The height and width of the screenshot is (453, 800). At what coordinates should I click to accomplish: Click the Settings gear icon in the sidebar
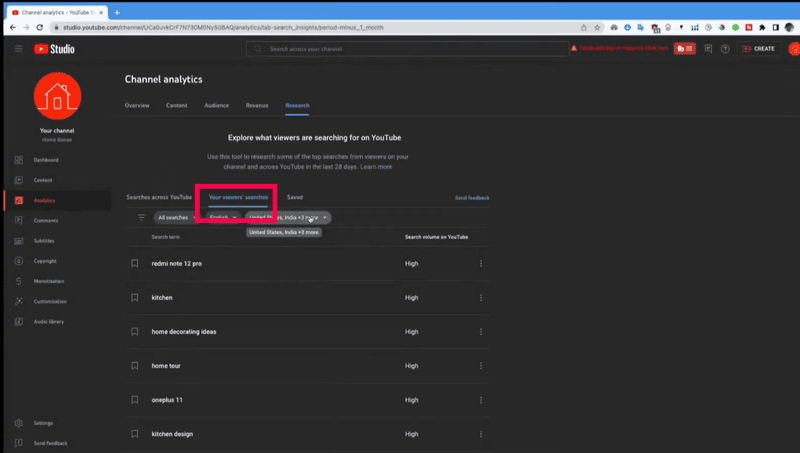point(19,423)
